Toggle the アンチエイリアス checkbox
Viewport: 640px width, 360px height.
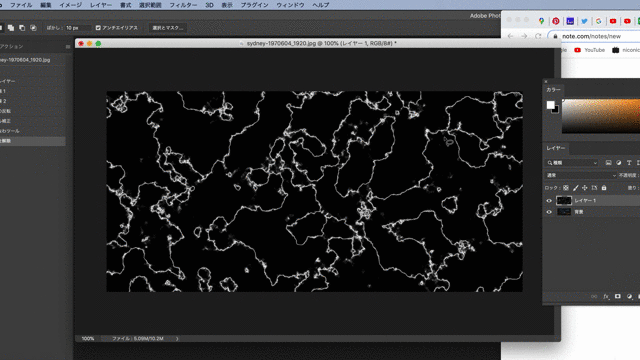coord(98,28)
